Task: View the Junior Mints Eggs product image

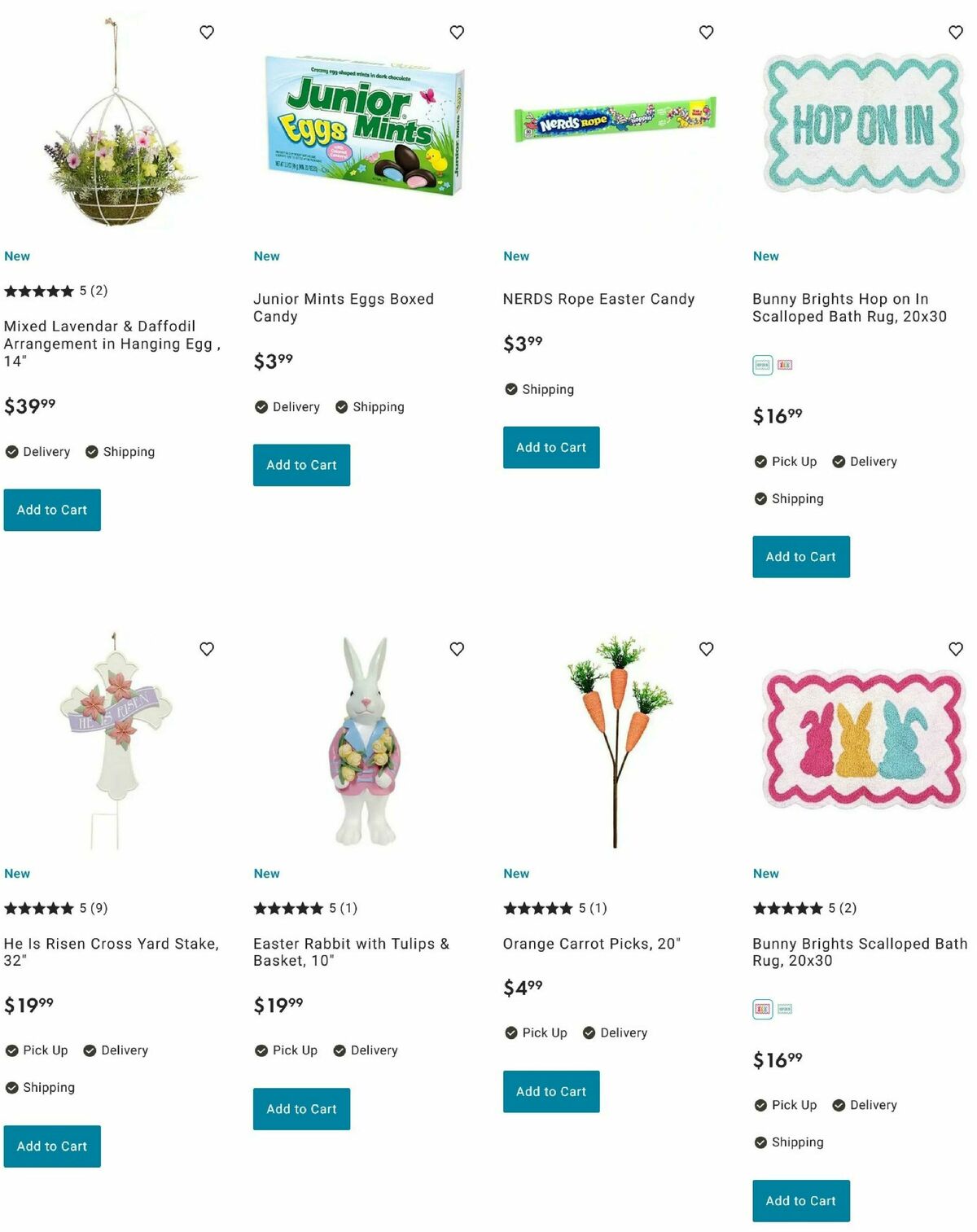Action: click(x=365, y=124)
